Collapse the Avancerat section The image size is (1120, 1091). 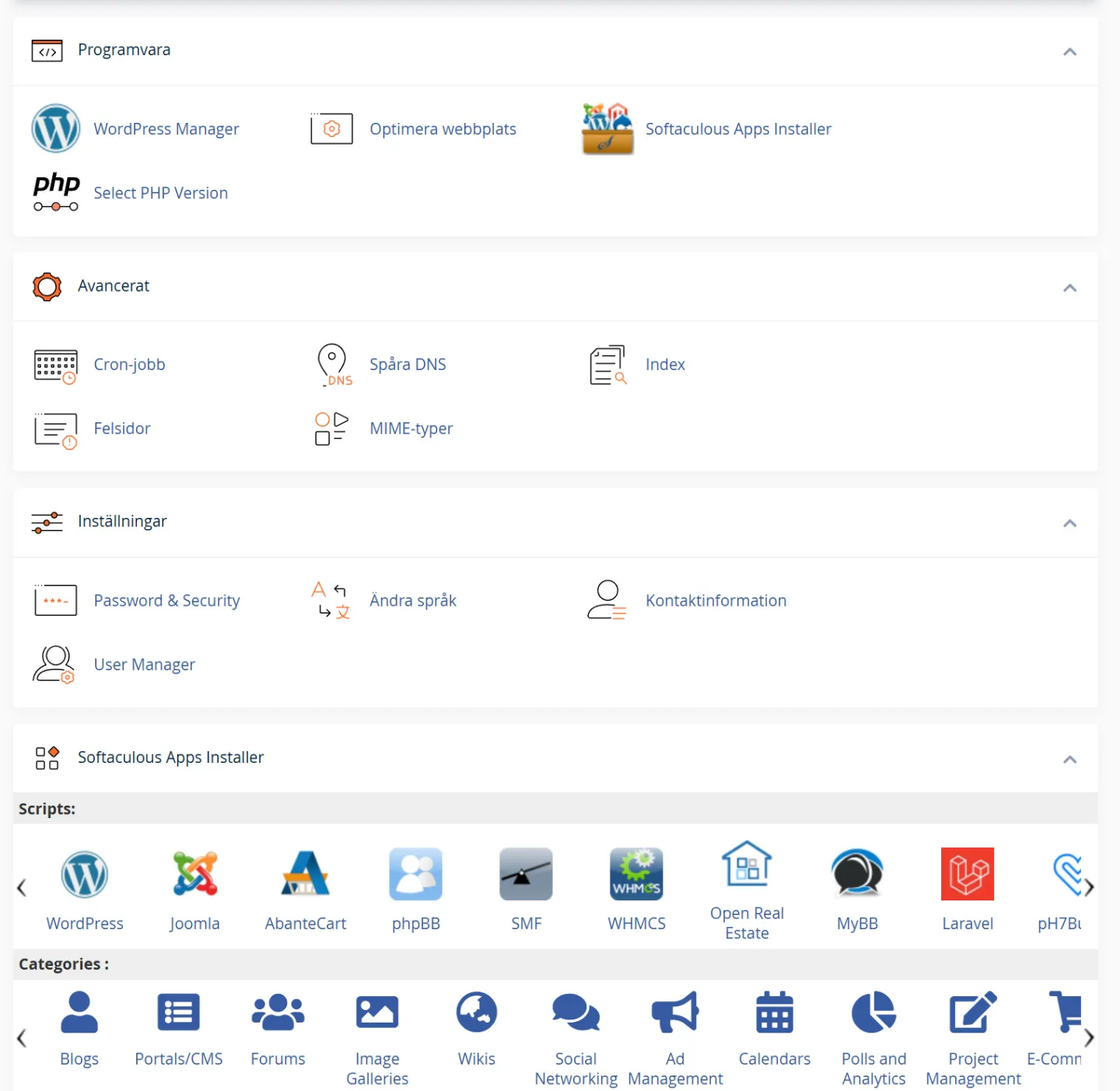[x=1070, y=288]
